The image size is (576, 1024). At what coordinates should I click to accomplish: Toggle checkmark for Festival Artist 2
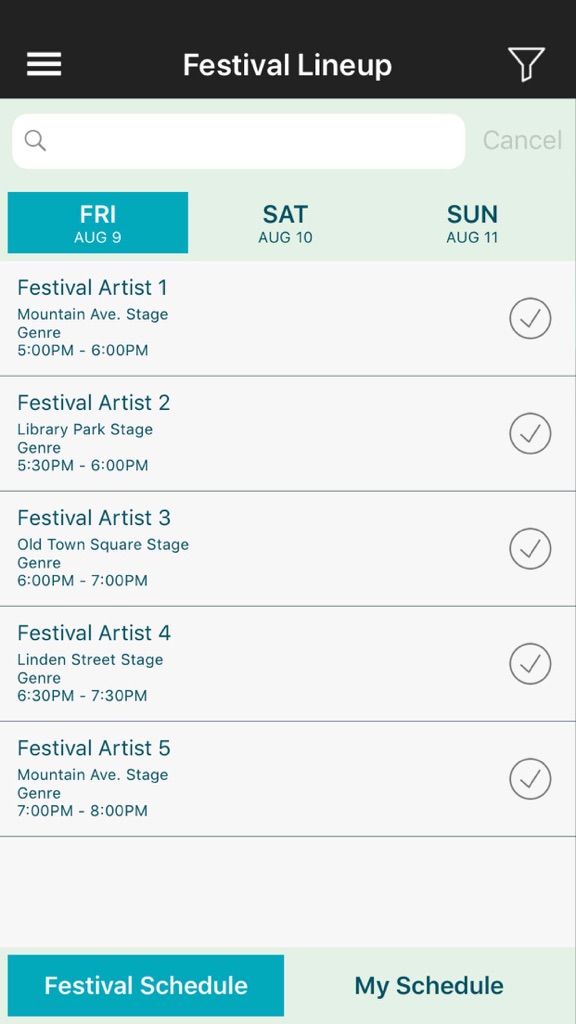530,434
